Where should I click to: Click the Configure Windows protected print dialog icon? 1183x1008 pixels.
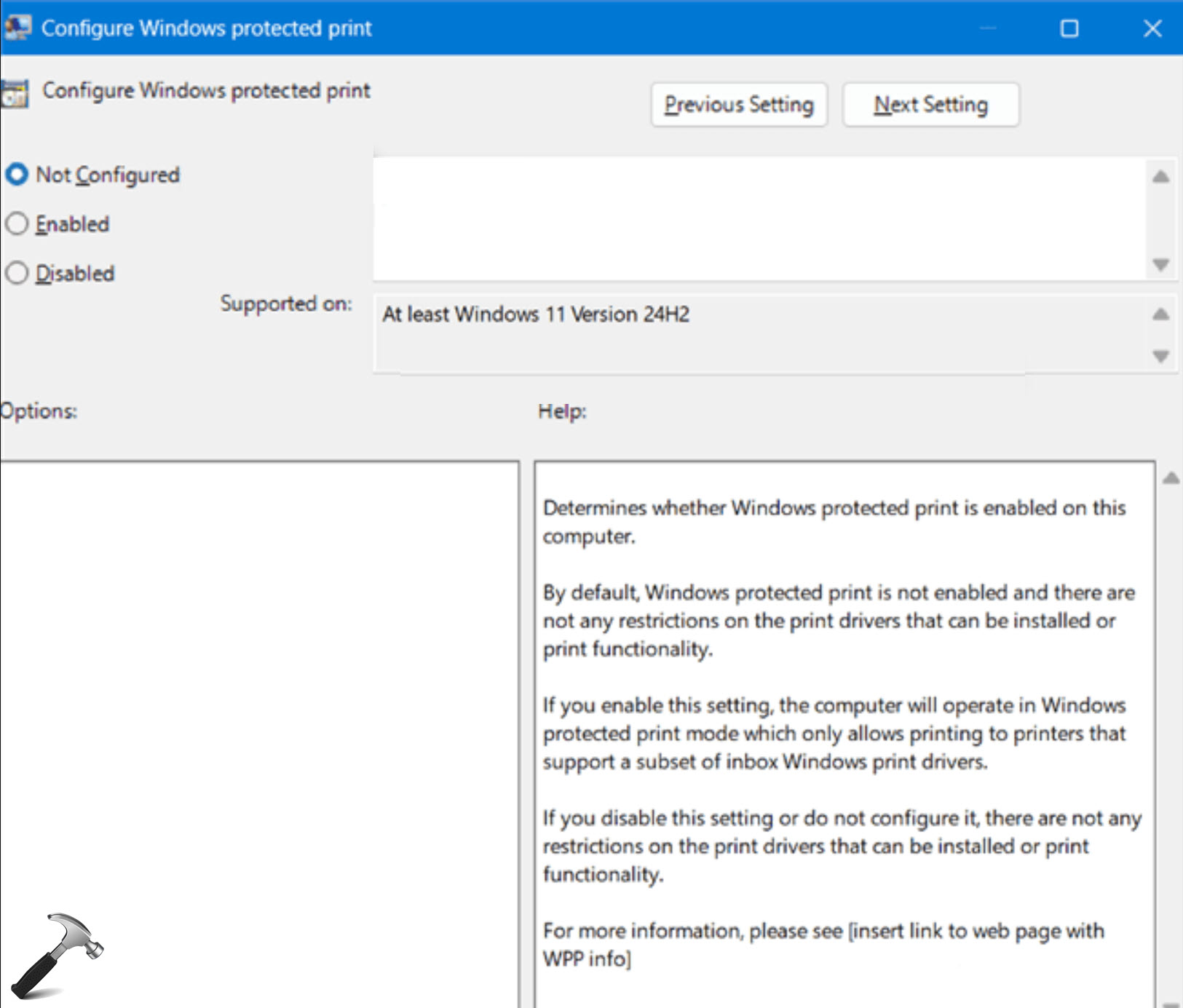pos(19,28)
